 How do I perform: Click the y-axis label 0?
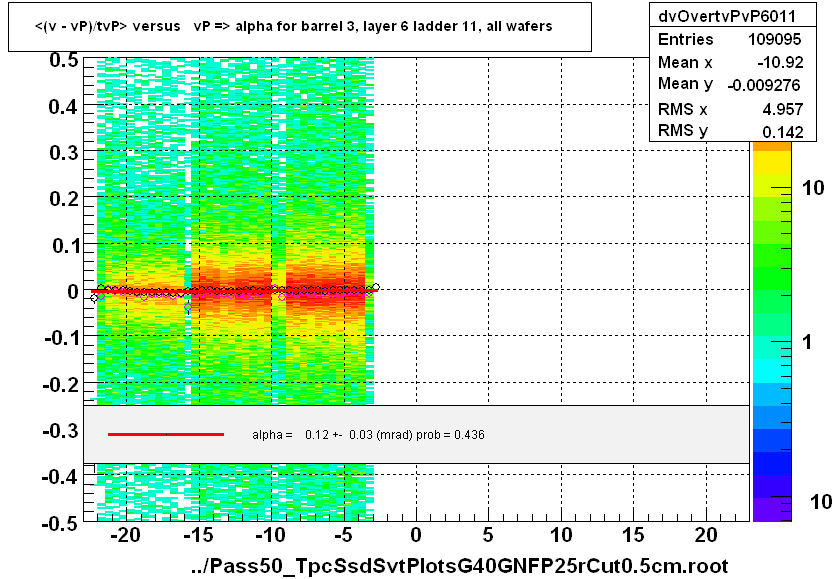coord(73,291)
